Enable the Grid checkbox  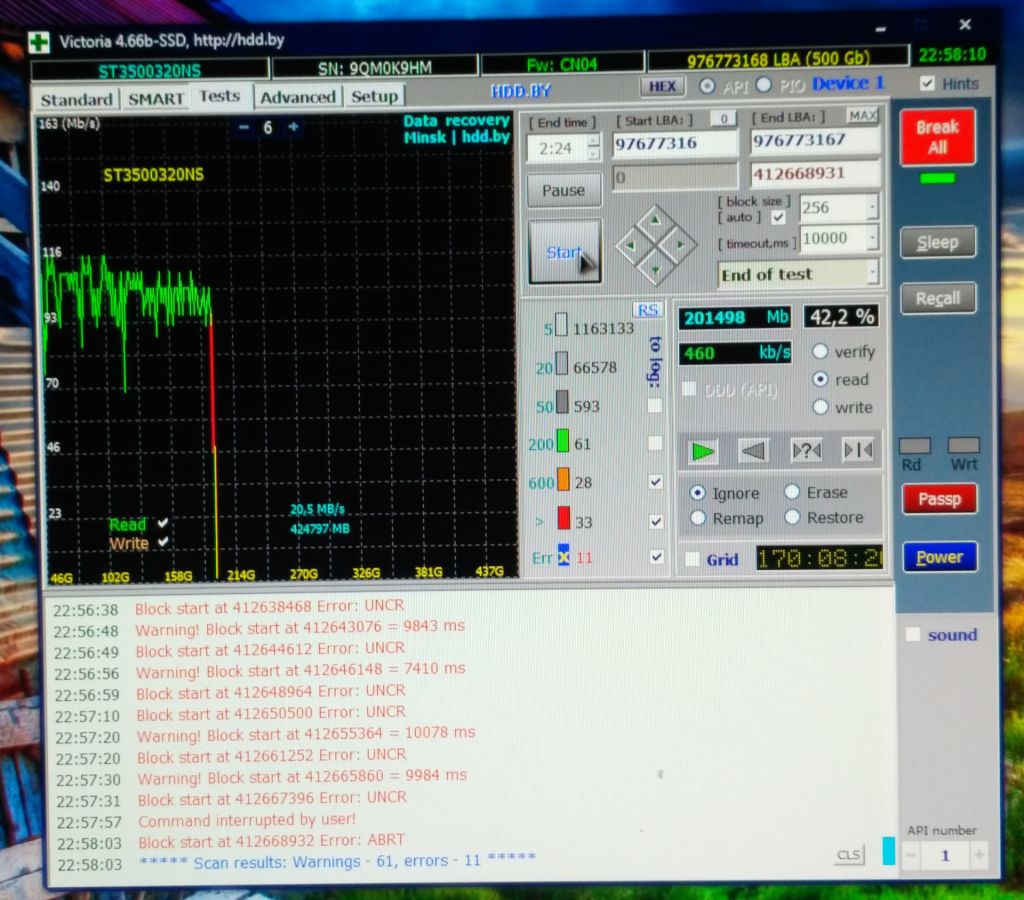coord(692,559)
